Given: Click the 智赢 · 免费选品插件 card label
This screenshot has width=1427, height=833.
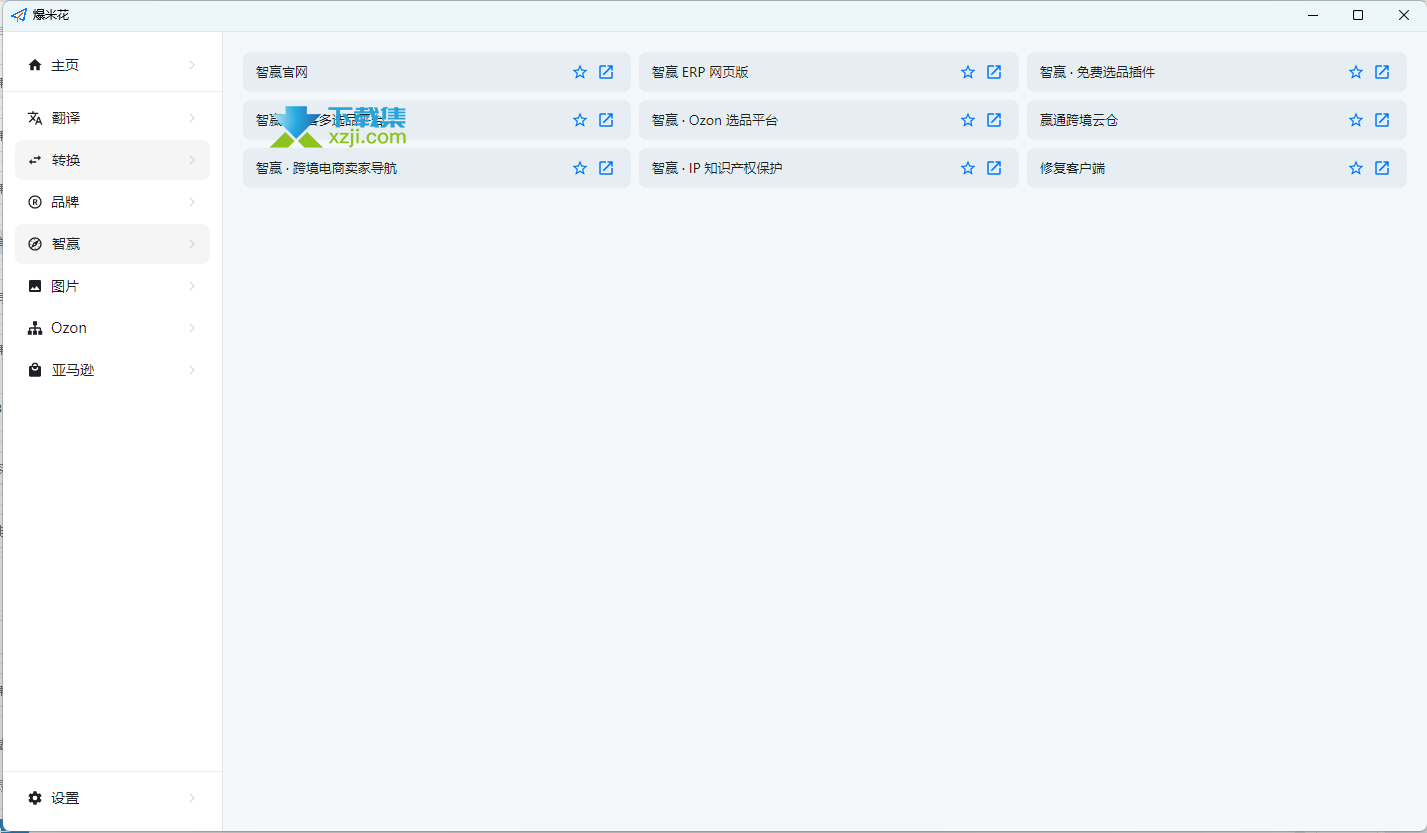Looking at the screenshot, I should click(x=1098, y=72).
